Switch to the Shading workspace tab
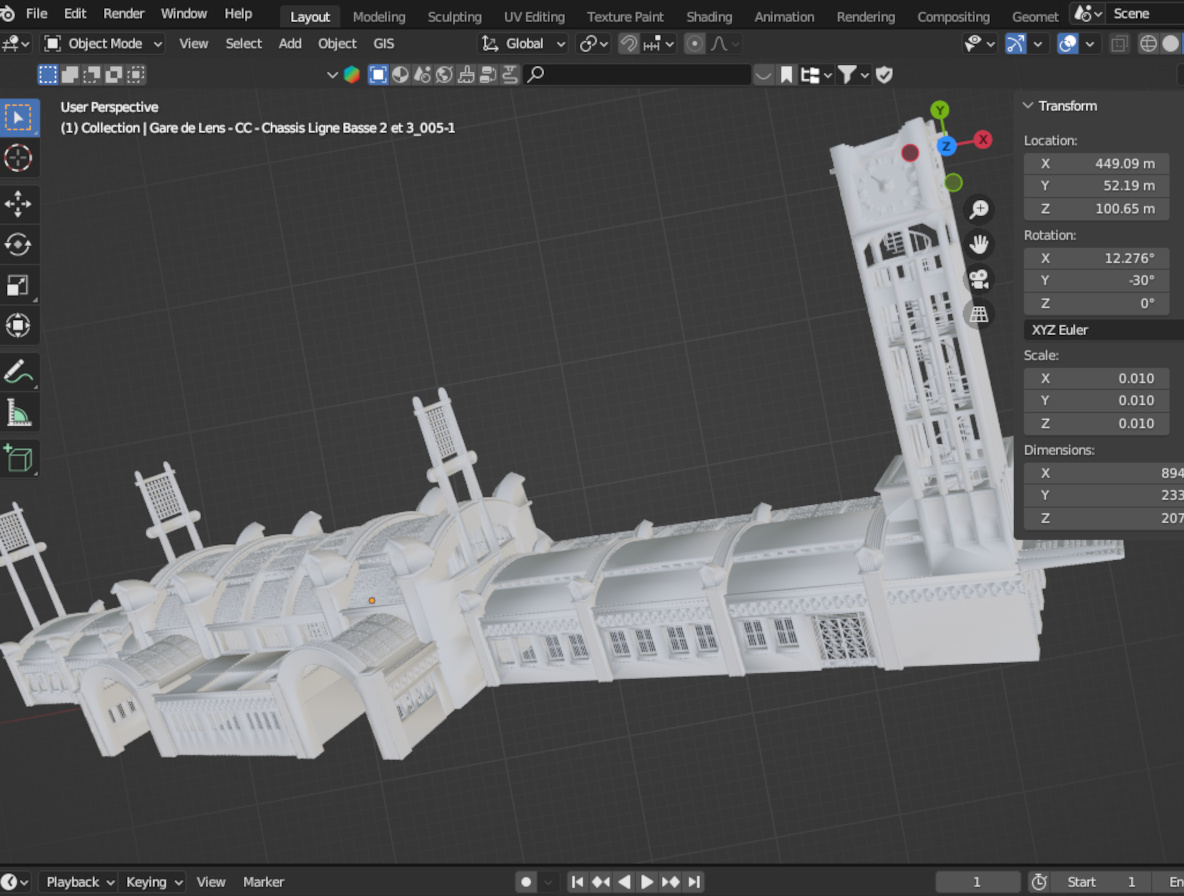Image resolution: width=1184 pixels, height=896 pixels. [709, 17]
